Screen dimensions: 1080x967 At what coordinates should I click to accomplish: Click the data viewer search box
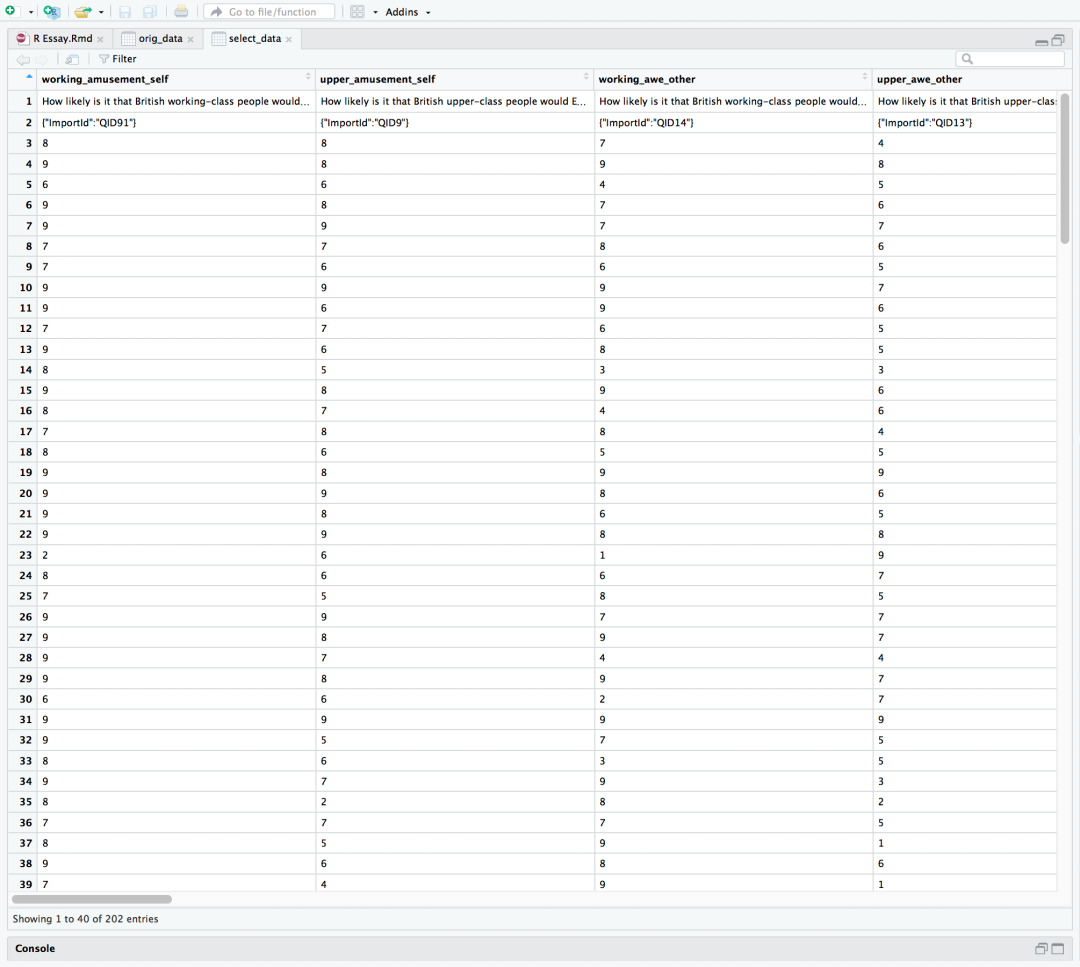point(1010,59)
